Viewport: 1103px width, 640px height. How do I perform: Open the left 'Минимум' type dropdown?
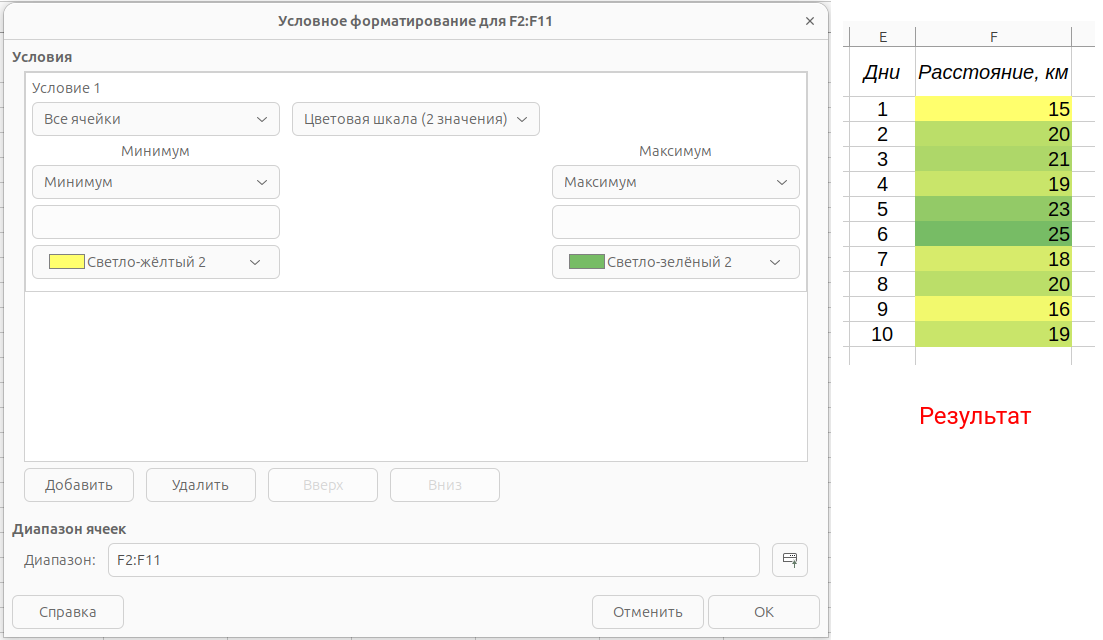coord(155,182)
